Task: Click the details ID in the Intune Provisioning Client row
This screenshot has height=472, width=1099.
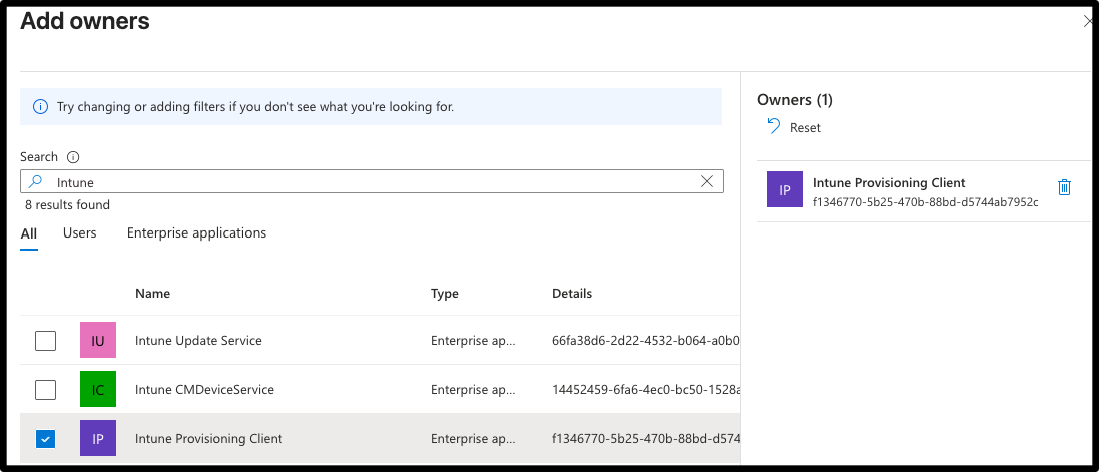Action: pos(646,439)
